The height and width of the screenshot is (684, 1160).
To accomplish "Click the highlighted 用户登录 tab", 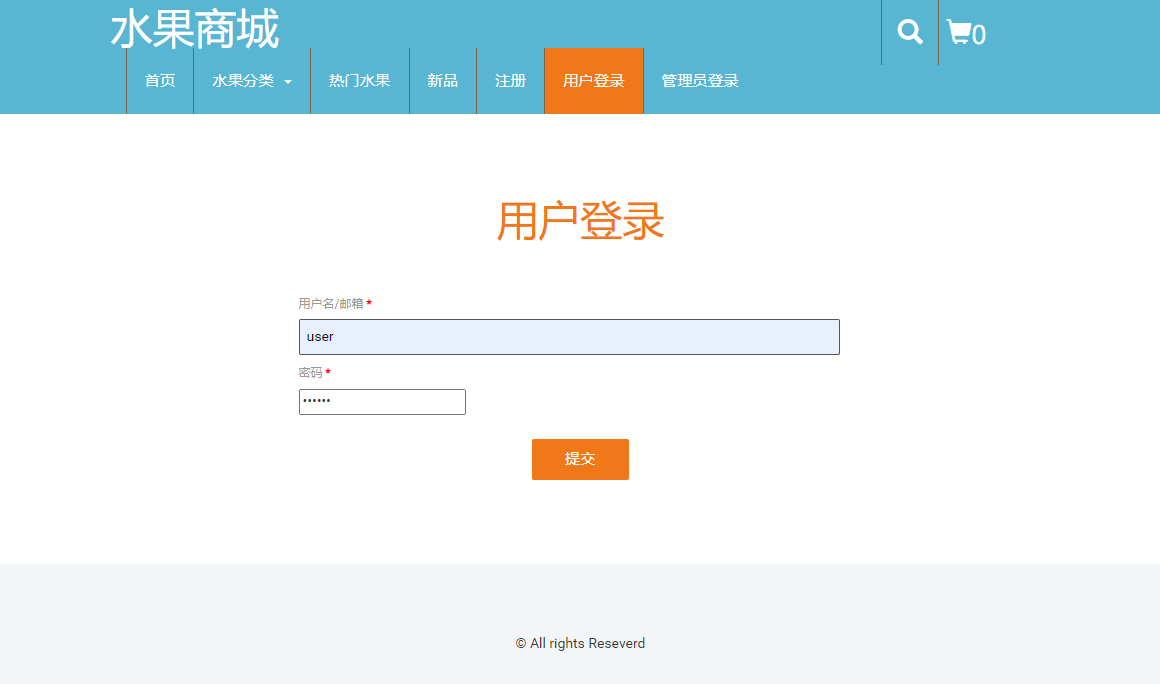I will click(593, 81).
